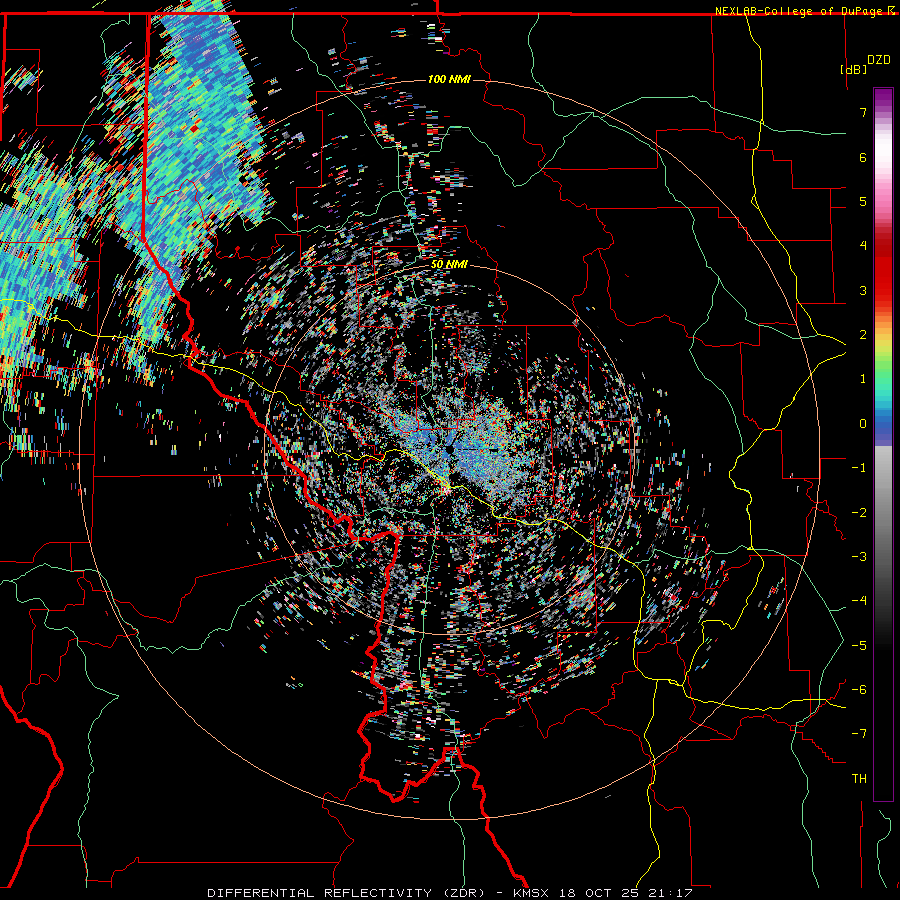This screenshot has height=900, width=900.
Task: Click the 0 value on the color scale
Action: [863, 424]
